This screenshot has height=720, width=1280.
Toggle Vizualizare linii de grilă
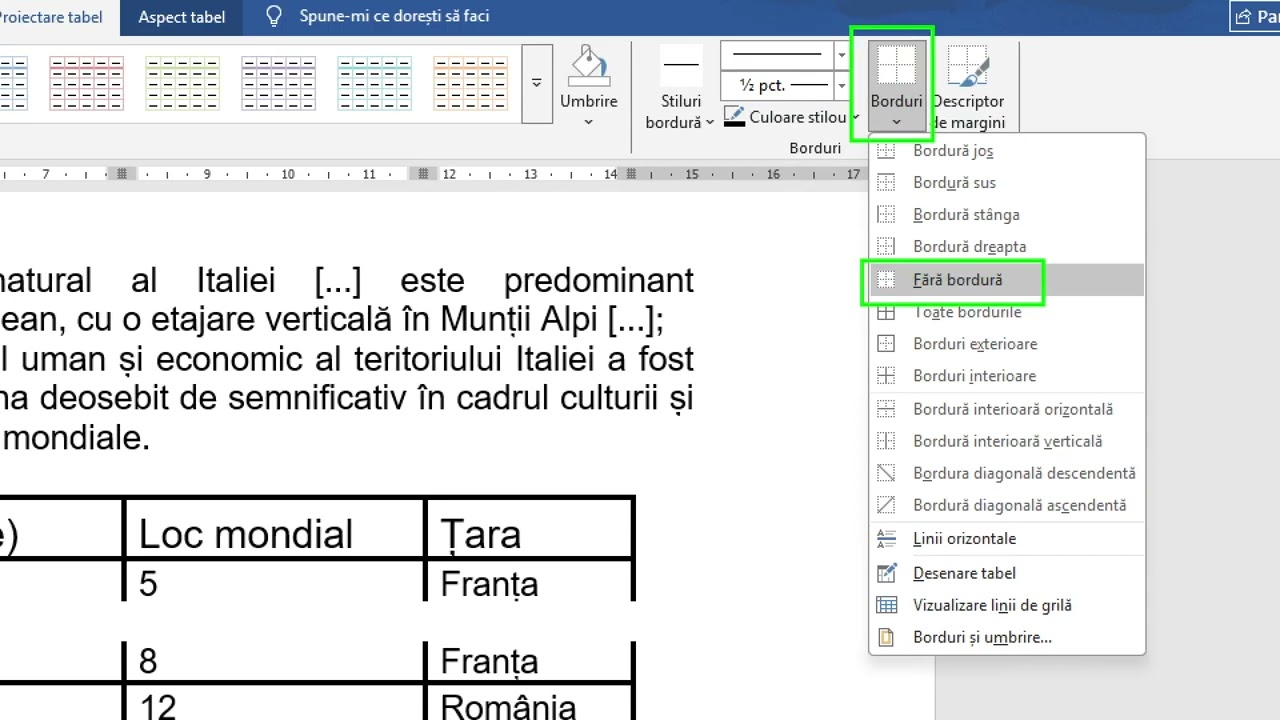(x=1007, y=605)
